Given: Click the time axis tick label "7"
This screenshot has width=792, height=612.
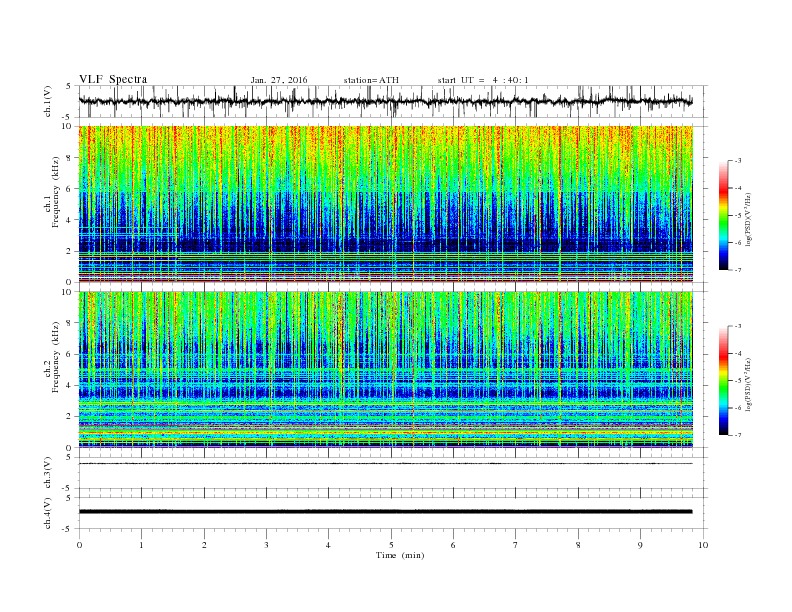Looking at the screenshot, I should pos(516,545).
